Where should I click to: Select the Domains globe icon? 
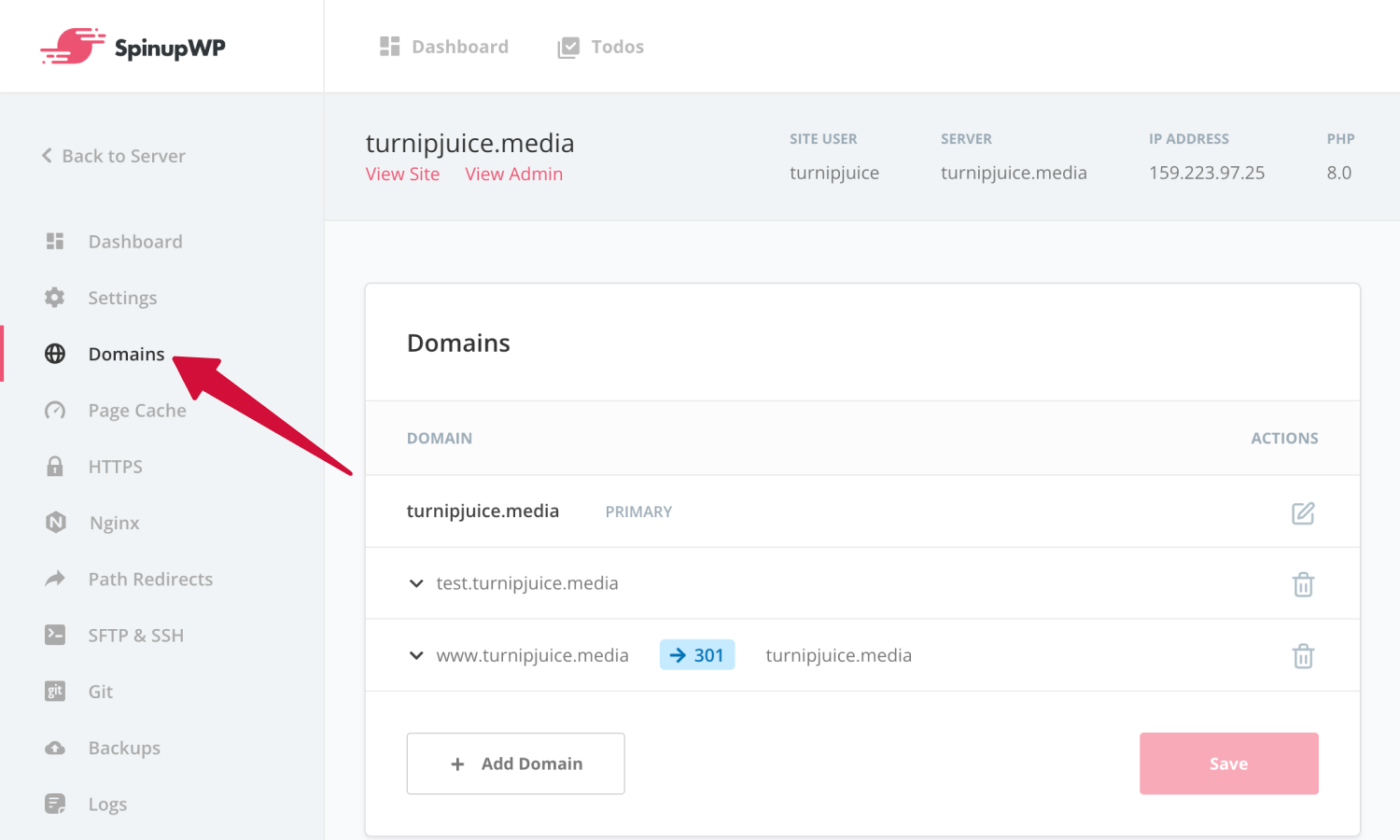(x=55, y=354)
